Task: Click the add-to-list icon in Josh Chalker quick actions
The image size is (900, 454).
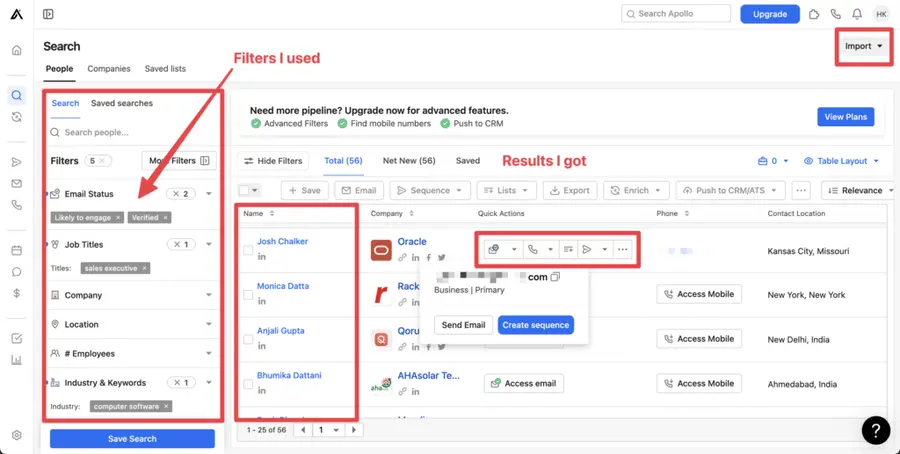Action: coord(568,250)
